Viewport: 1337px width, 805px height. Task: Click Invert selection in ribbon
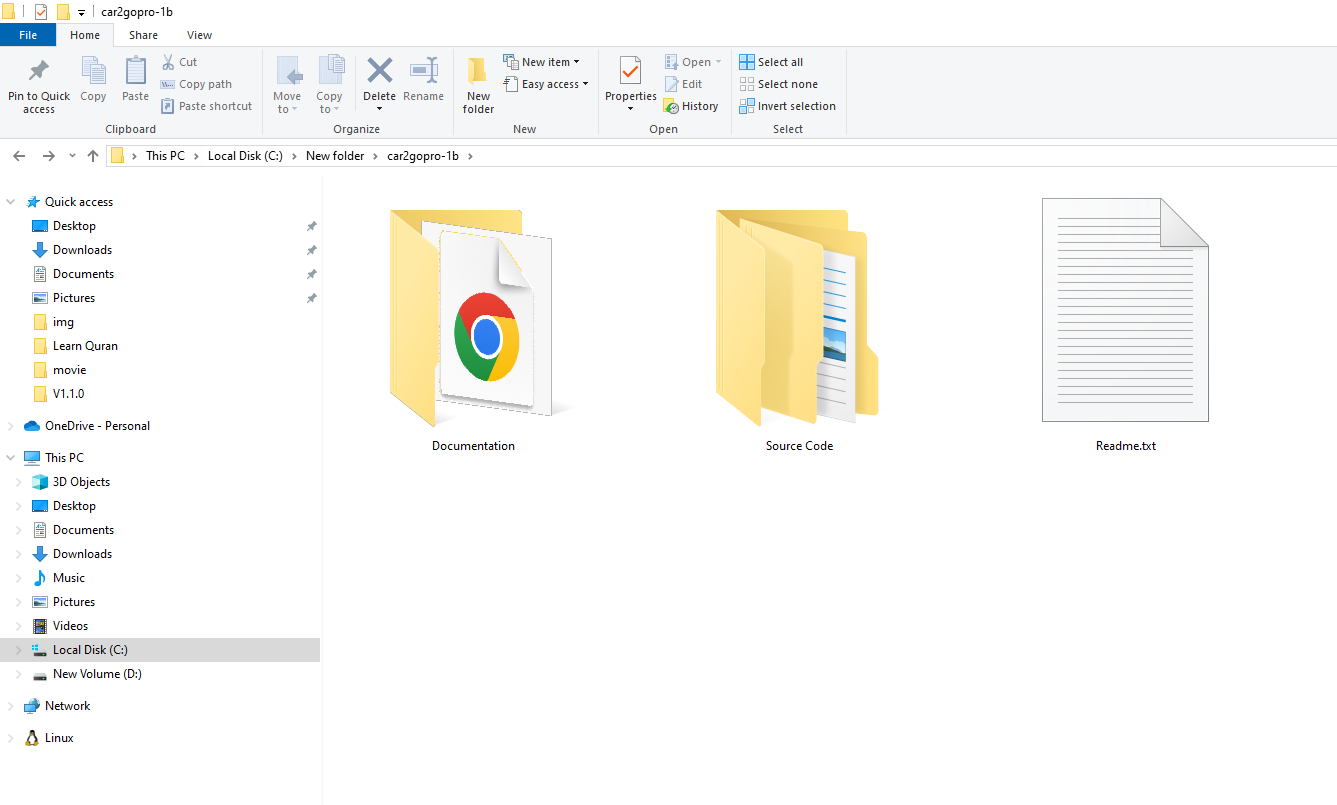[787, 106]
